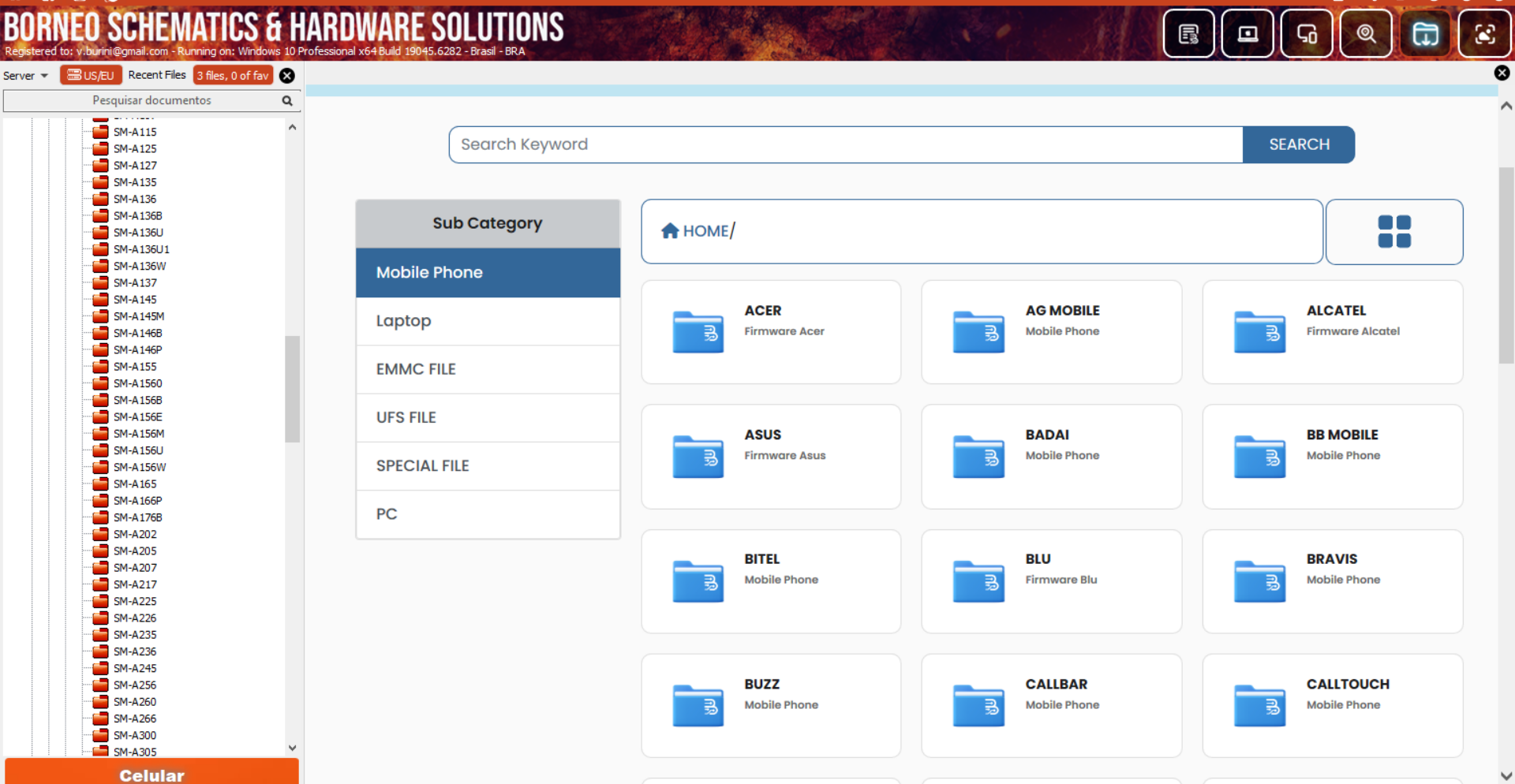Switch to grid view layout
This screenshot has height=784, width=1515.
click(x=1394, y=232)
